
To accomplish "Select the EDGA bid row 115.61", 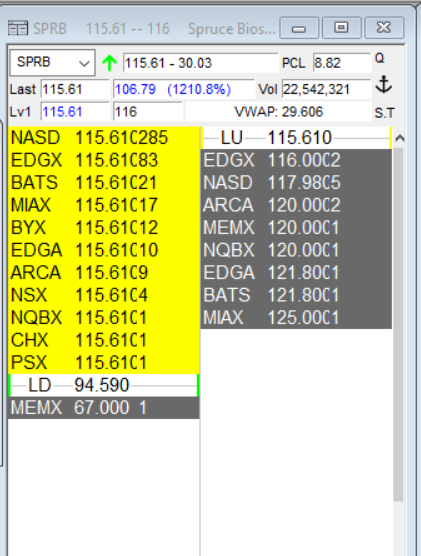I will (x=104, y=250).
